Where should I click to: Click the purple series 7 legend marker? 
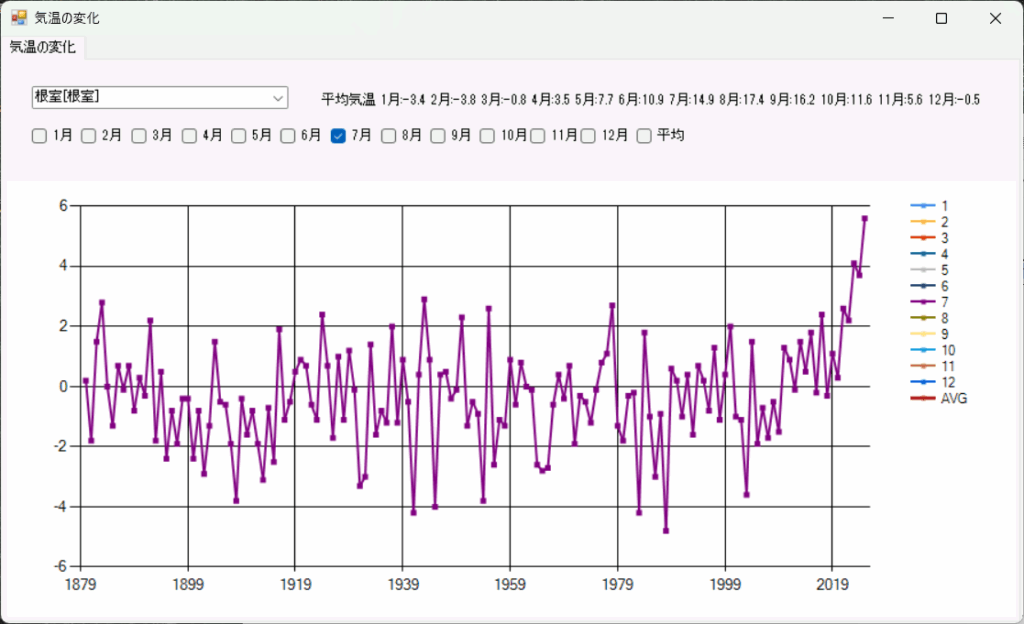point(921,302)
